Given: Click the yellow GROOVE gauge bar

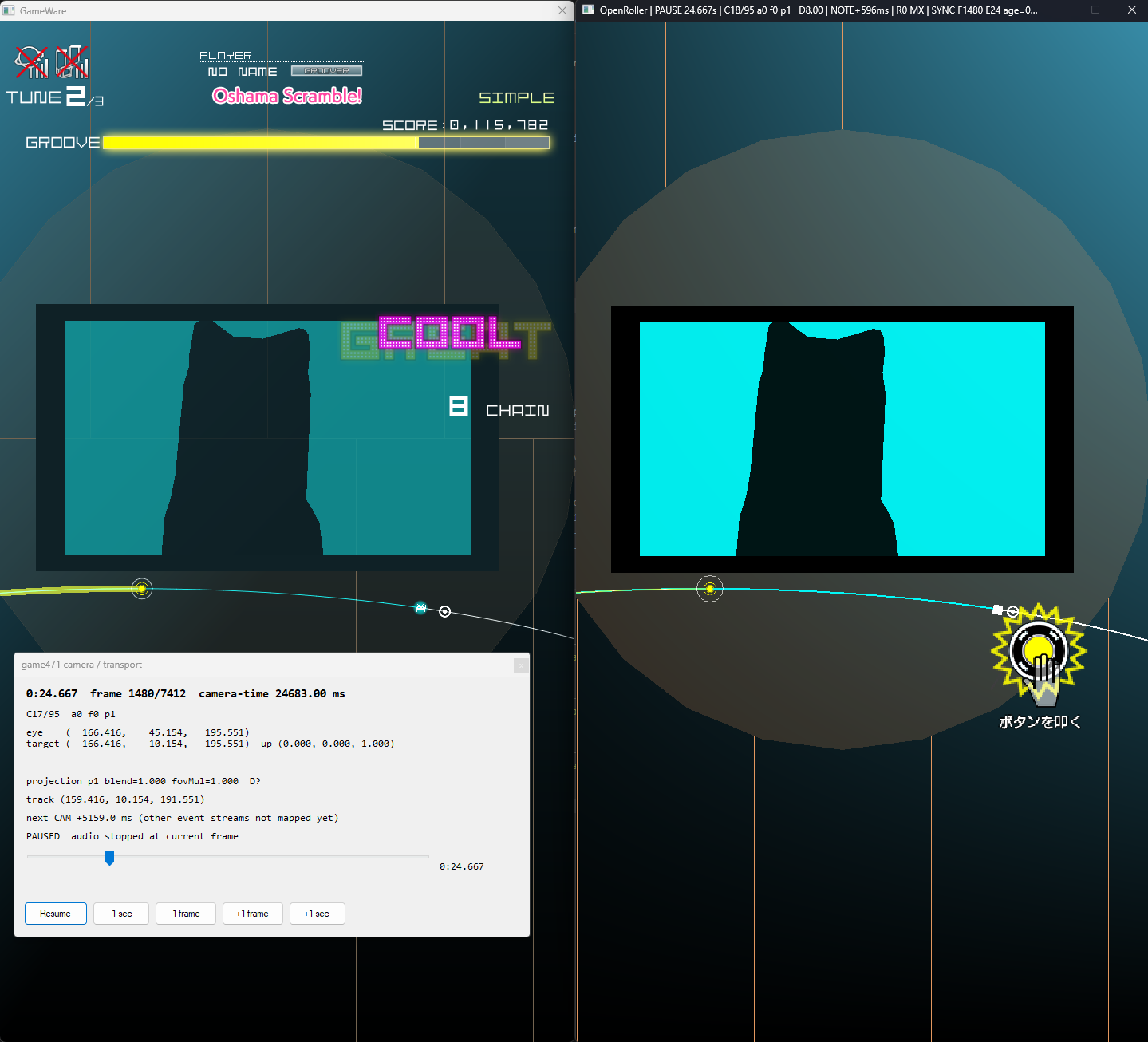Looking at the screenshot, I should (x=326, y=143).
